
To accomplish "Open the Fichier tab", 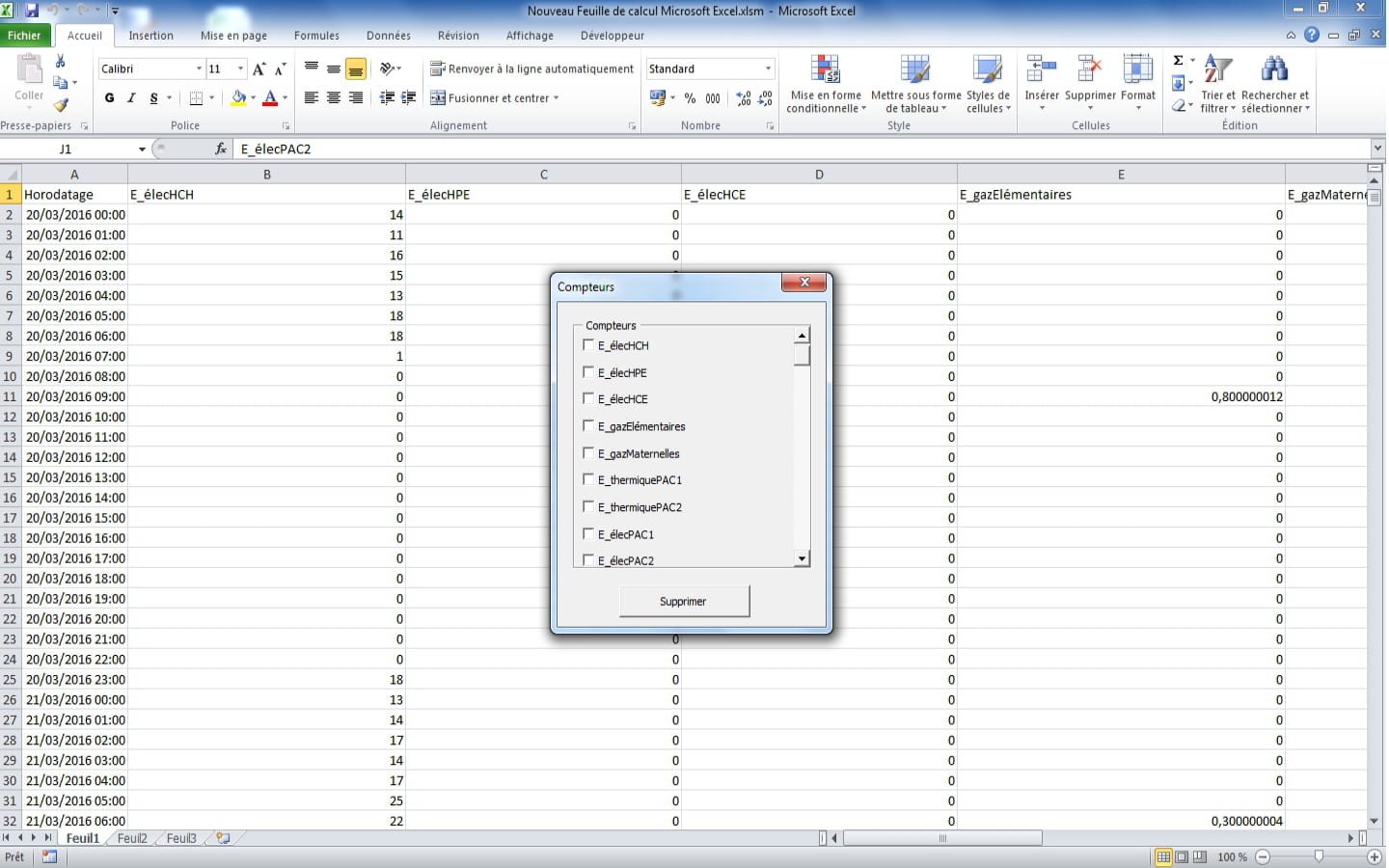I will 24,35.
